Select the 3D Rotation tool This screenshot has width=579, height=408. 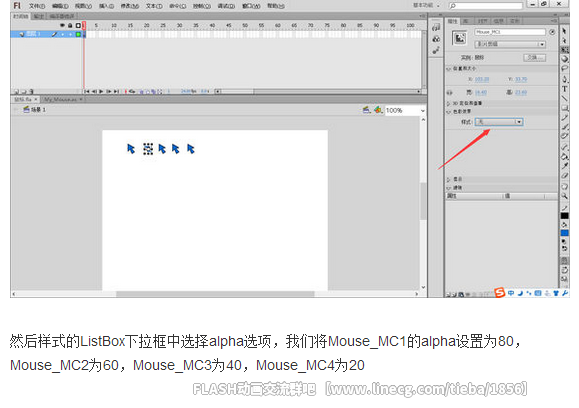point(565,59)
